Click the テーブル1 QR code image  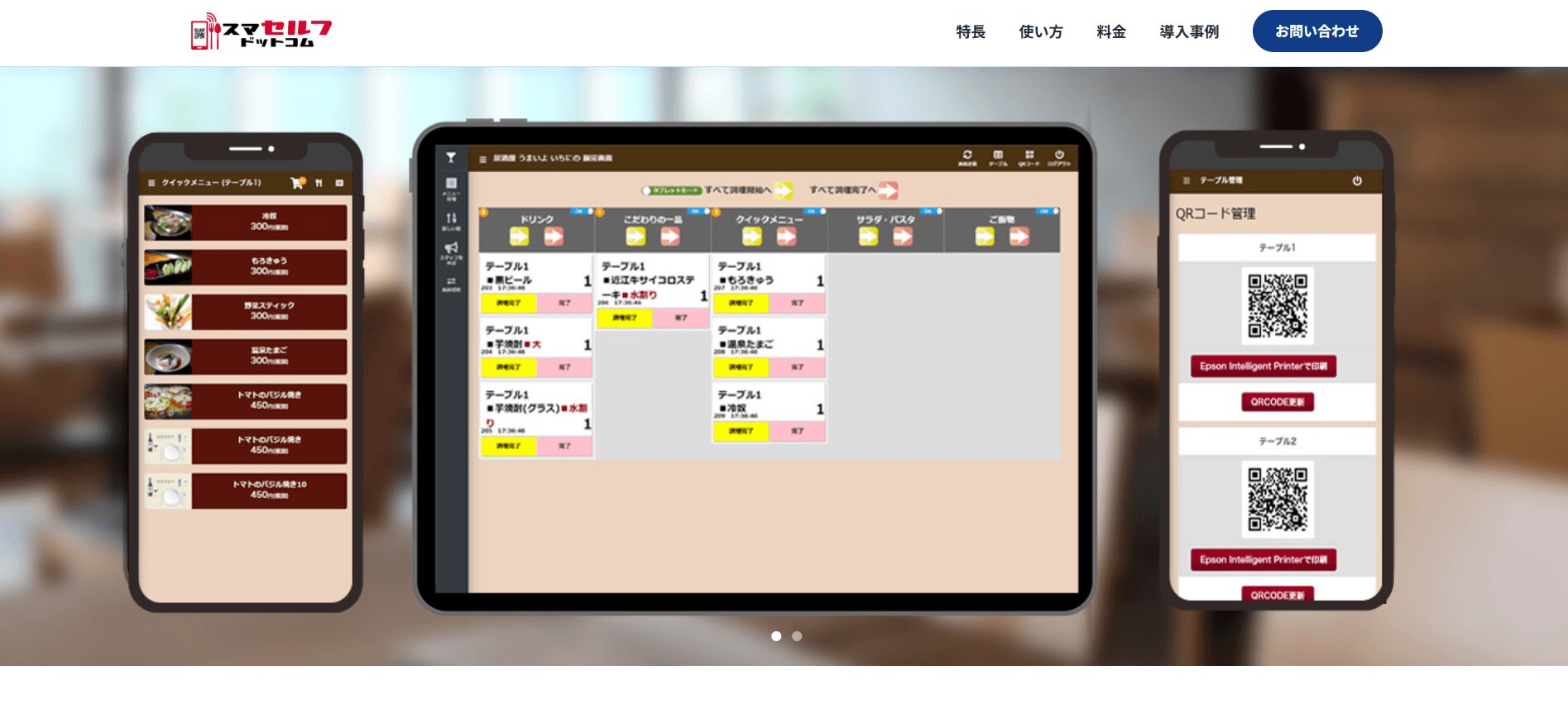(x=1278, y=306)
